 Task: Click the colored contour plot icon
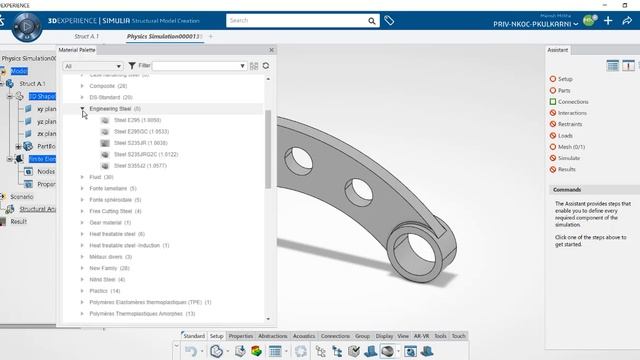[x=256, y=351]
